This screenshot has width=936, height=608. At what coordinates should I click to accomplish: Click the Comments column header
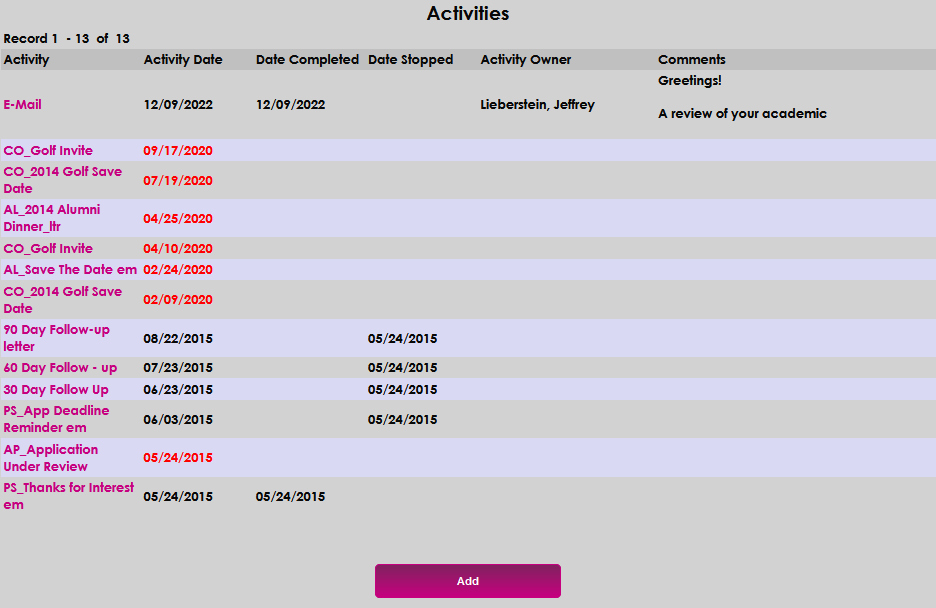(x=690, y=59)
